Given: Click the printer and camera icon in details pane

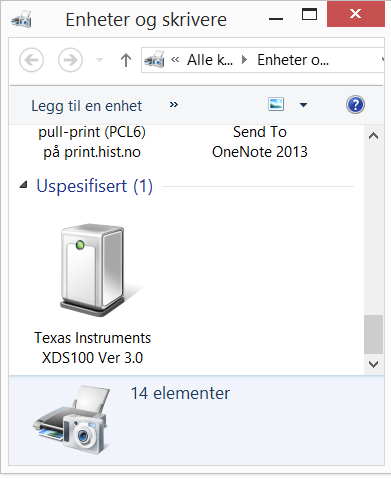Looking at the screenshot, I should [x=72, y=419].
